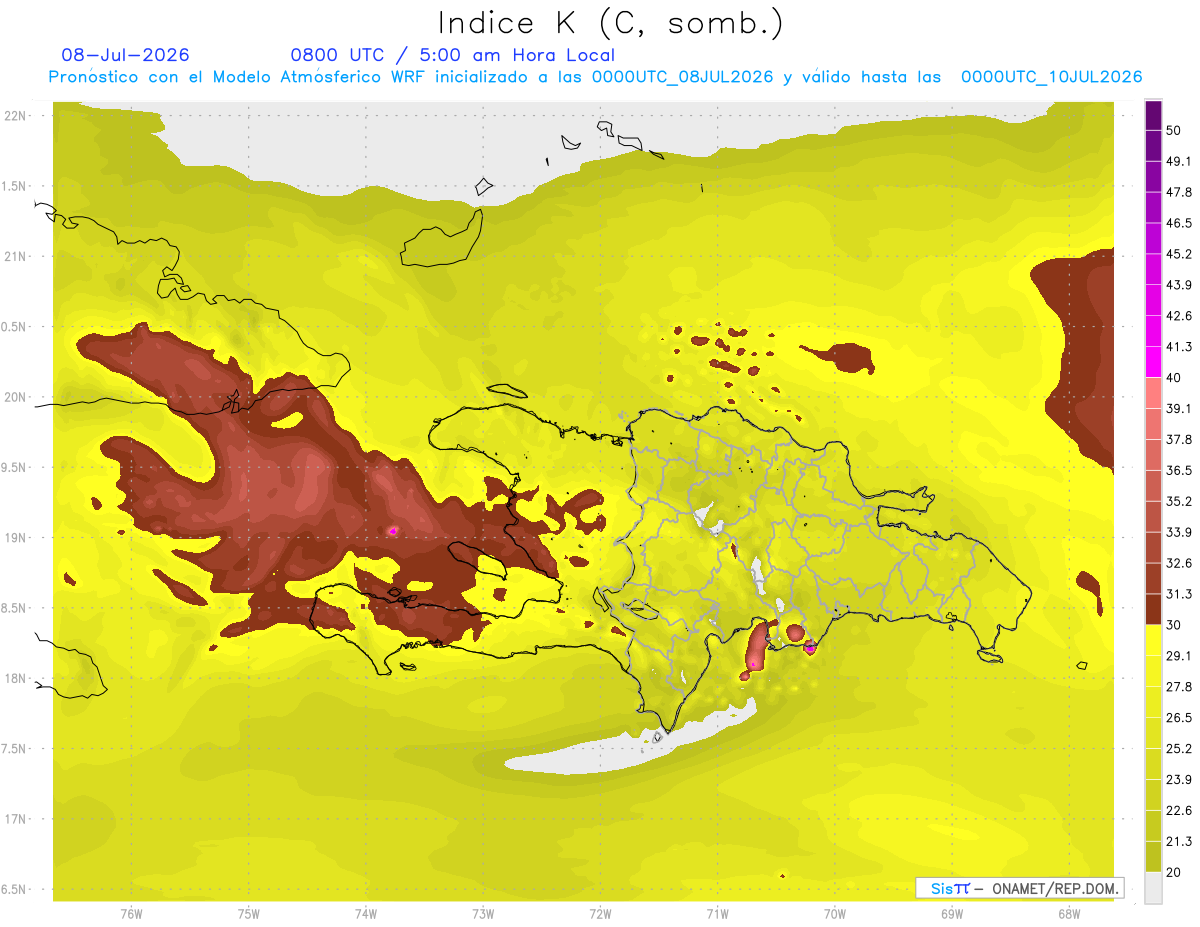The image size is (1200, 927).
Task: Click the colorbar label '23.9'
Action: click(1179, 780)
